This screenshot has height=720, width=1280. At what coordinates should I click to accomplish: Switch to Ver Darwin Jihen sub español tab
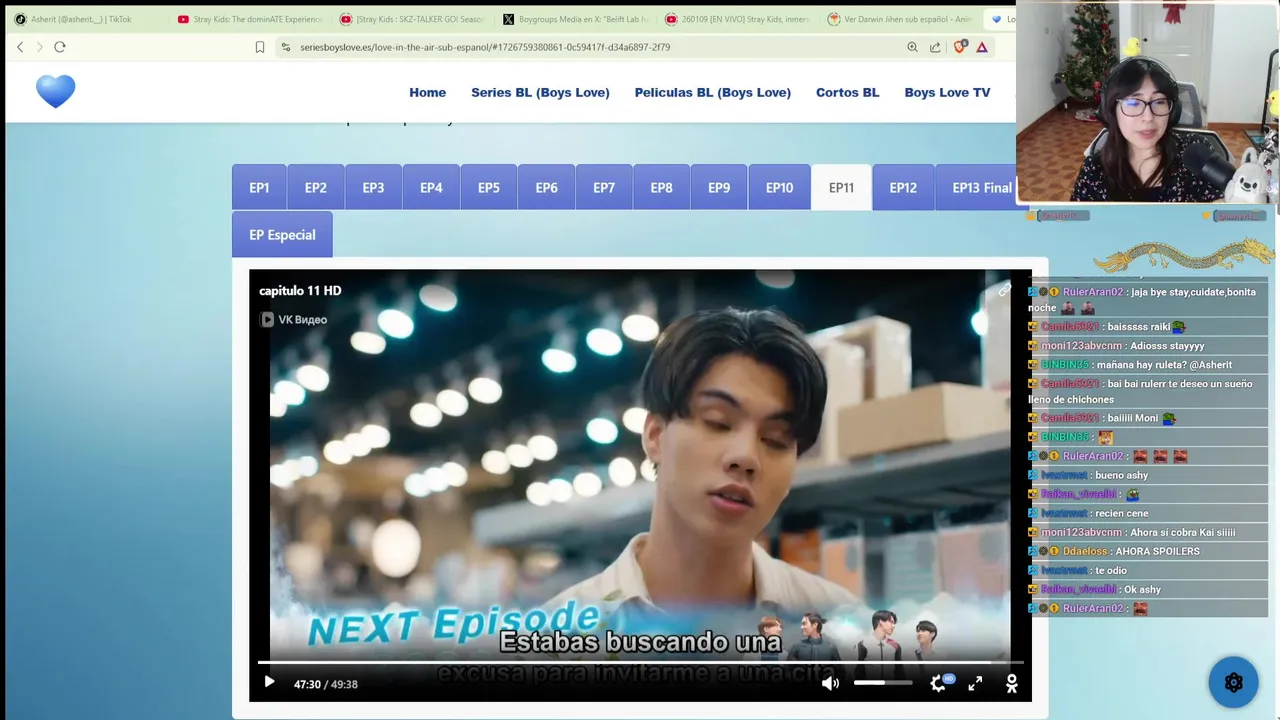pyautogui.click(x=900, y=19)
